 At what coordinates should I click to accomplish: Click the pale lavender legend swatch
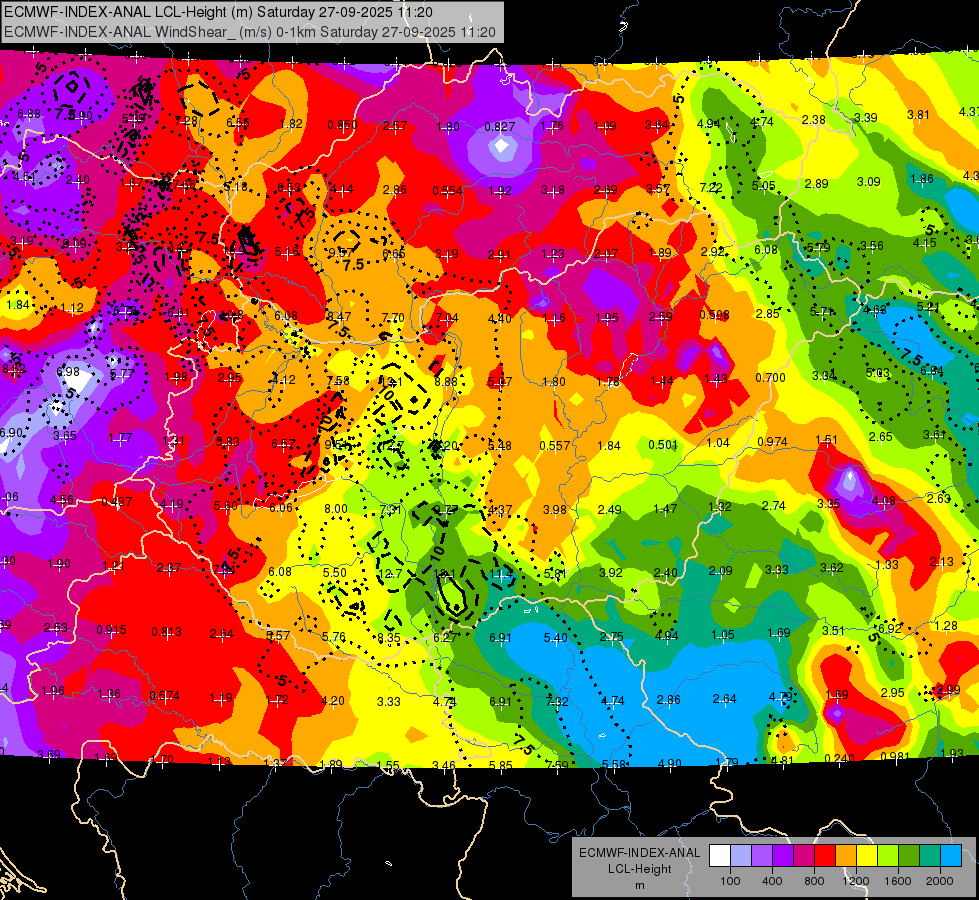[741, 856]
